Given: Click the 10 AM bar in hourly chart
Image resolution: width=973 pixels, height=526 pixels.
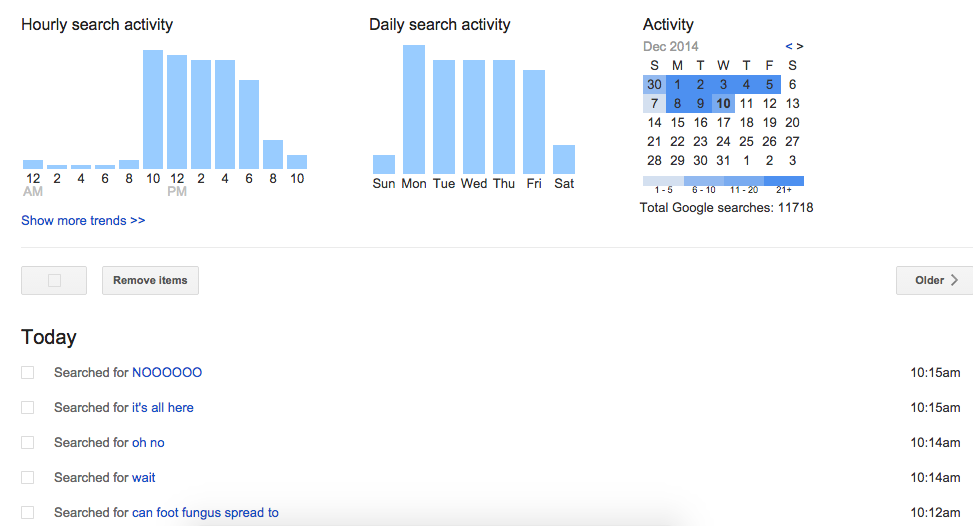Looking at the screenshot, I should click(153, 109).
